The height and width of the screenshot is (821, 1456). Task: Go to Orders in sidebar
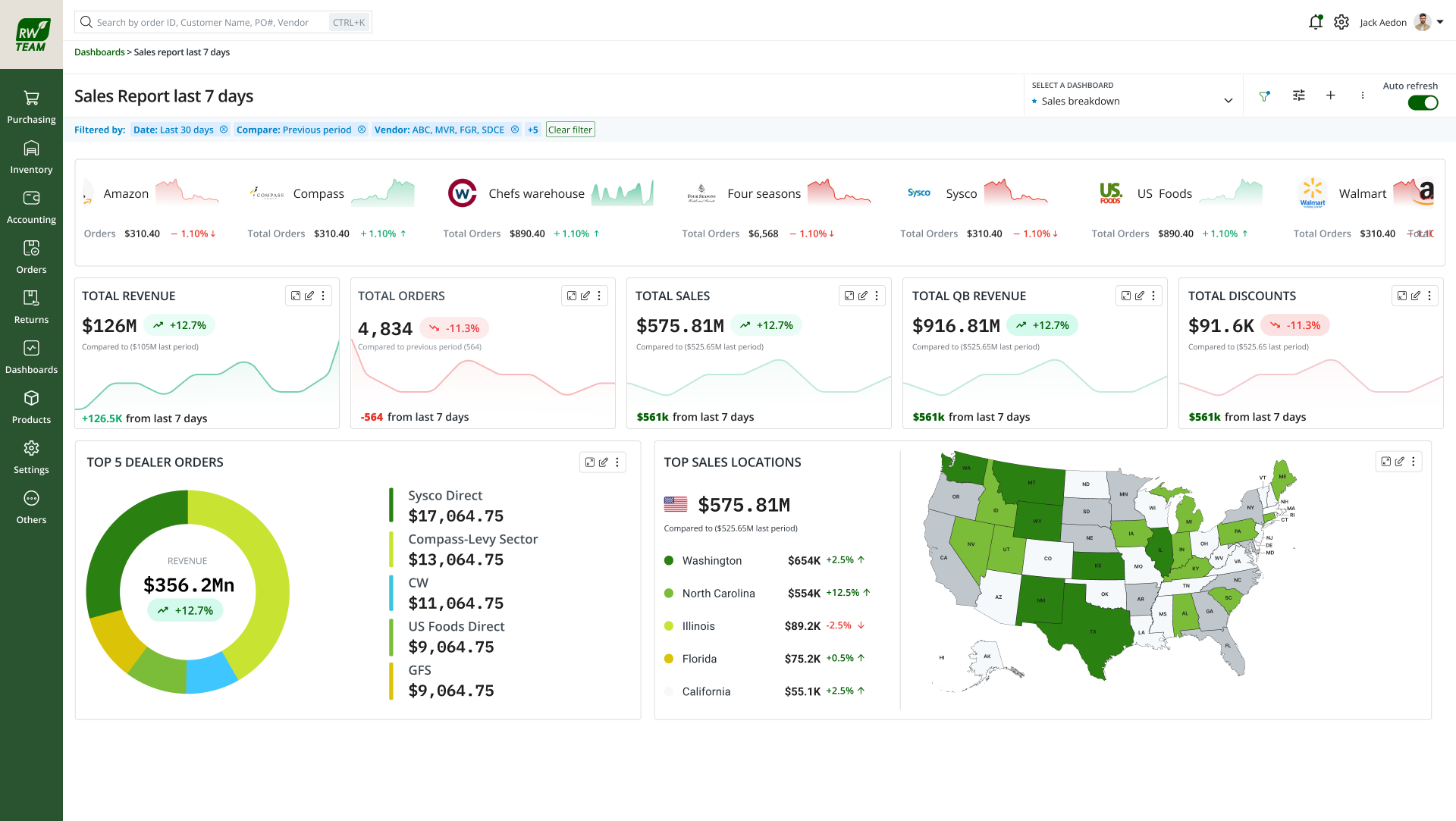(x=31, y=257)
